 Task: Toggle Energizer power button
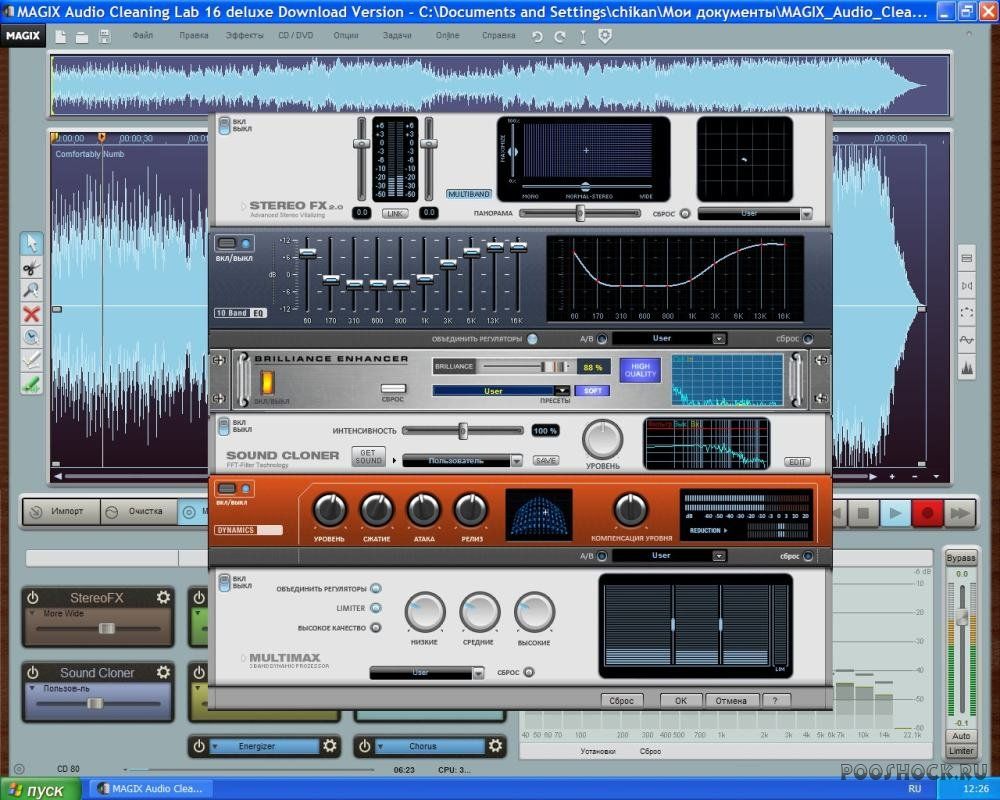(199, 746)
